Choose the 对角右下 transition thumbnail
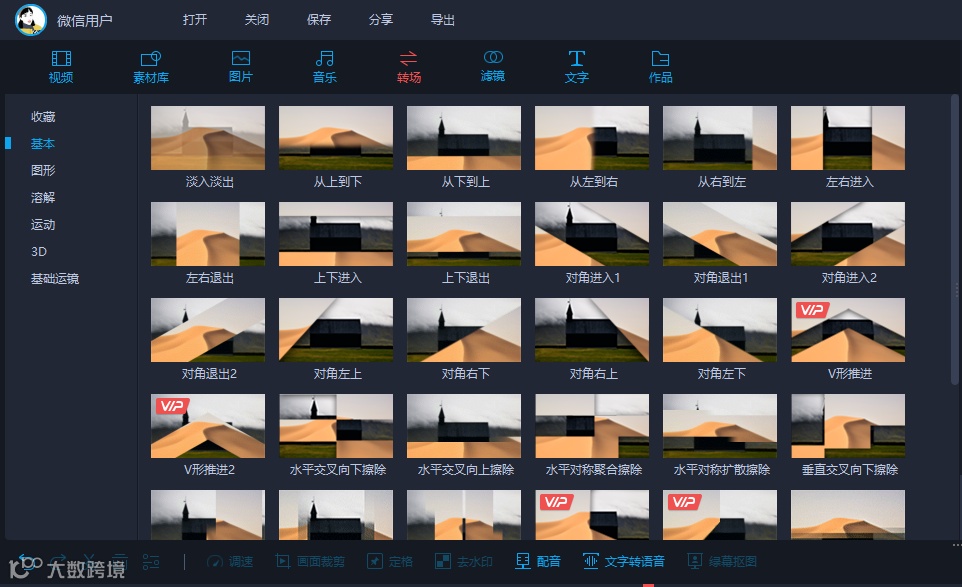 464,330
